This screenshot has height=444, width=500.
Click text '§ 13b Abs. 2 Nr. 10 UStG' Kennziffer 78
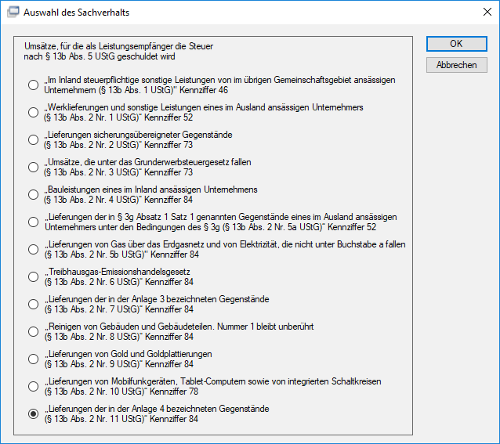coord(121,391)
